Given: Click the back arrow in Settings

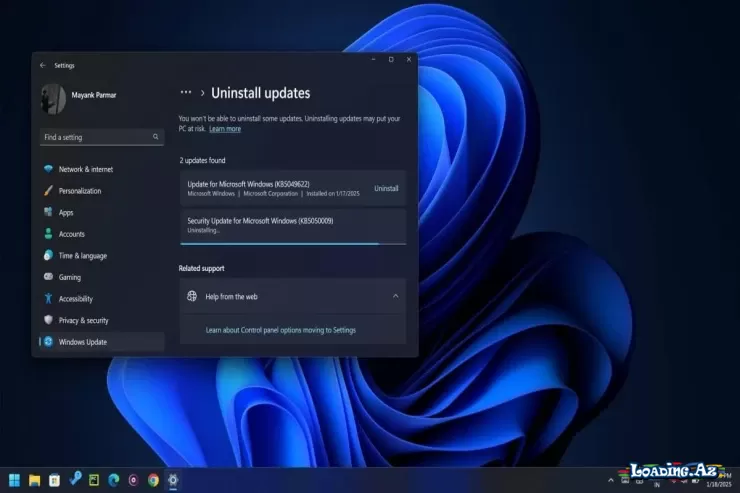Looking at the screenshot, I should coord(43,65).
